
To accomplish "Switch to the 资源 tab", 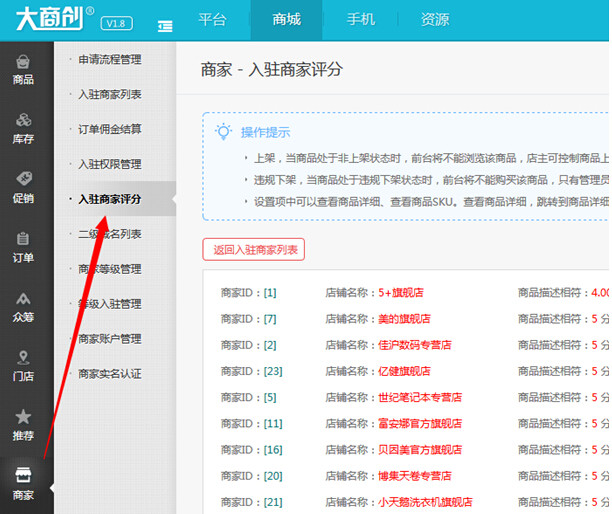I will pyautogui.click(x=435, y=20).
